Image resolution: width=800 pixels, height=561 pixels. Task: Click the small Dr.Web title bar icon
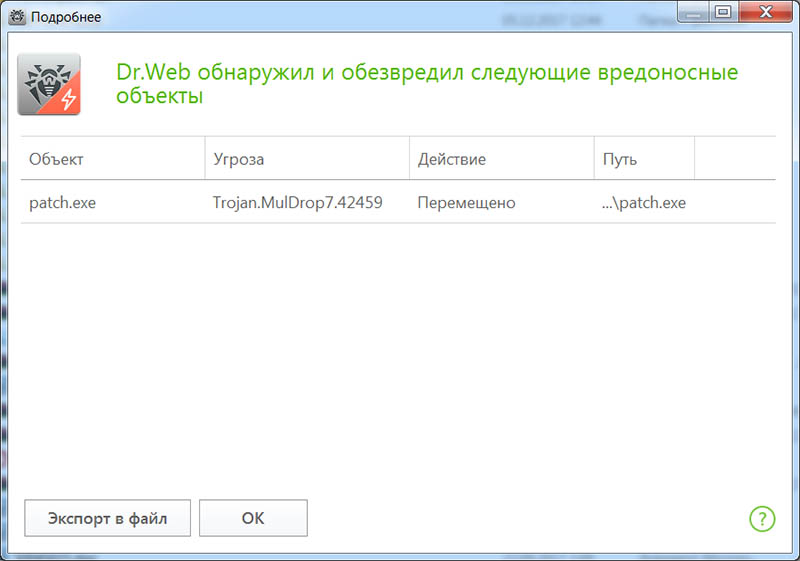point(16,17)
